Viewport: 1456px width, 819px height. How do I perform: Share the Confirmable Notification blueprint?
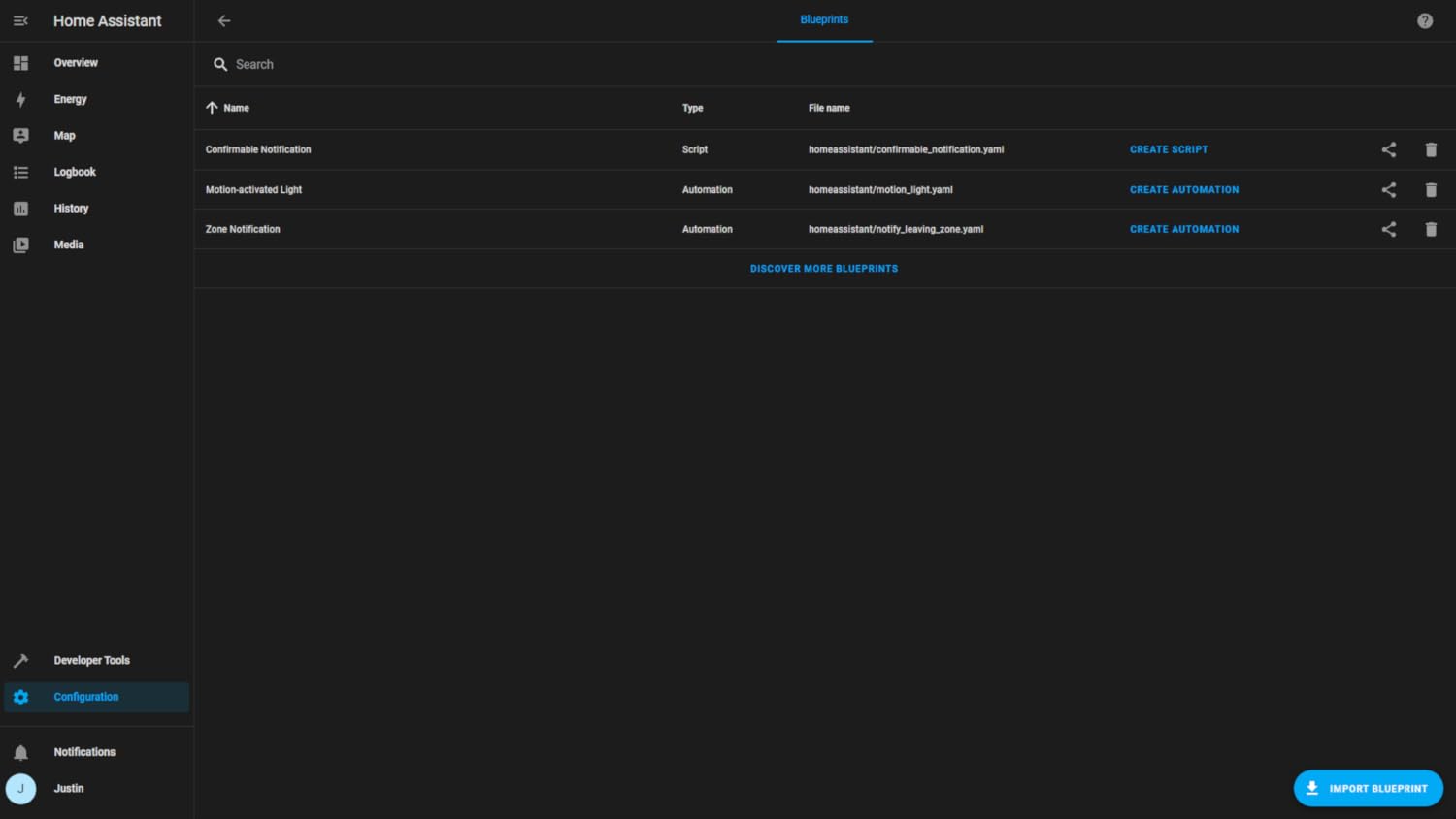click(1389, 149)
